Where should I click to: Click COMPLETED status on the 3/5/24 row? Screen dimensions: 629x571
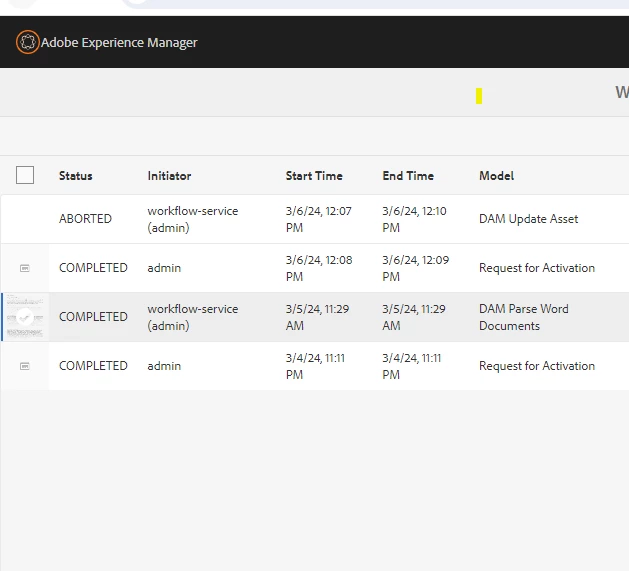tap(93, 317)
